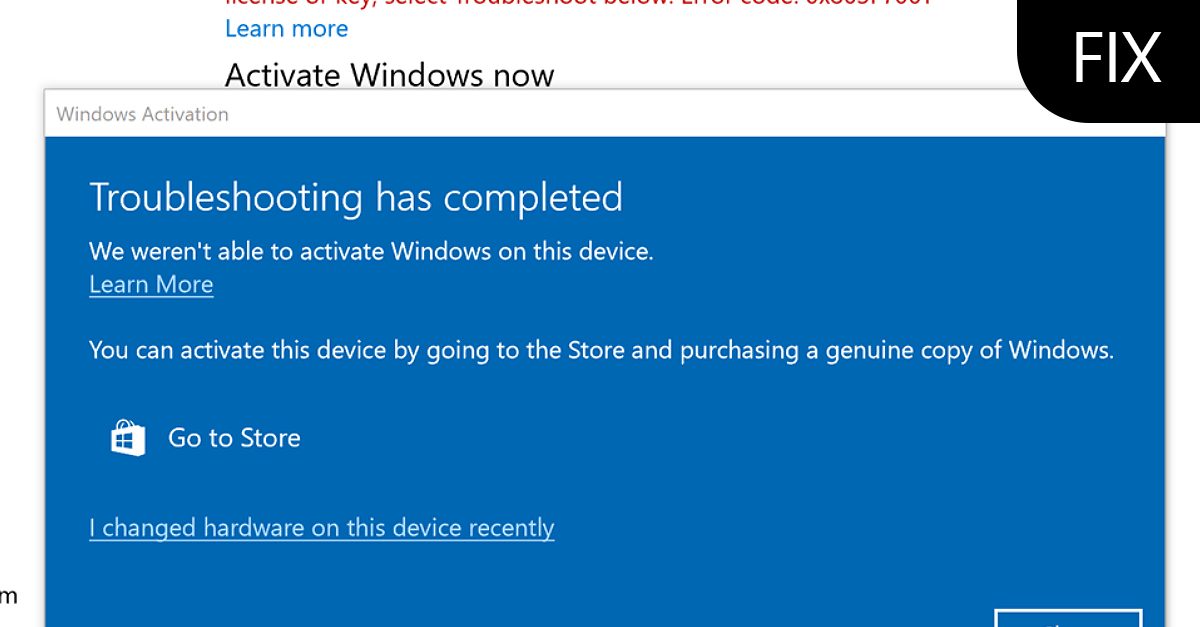Open the Store via Go to Store
The height and width of the screenshot is (627, 1200).
coord(233,438)
